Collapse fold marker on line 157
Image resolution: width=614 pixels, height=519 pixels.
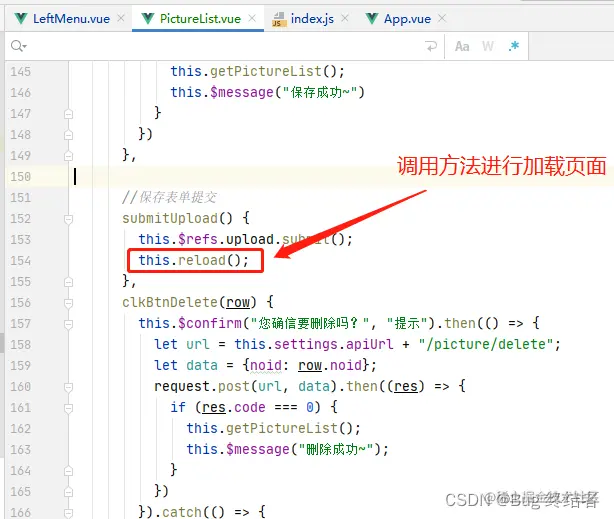click(69, 324)
